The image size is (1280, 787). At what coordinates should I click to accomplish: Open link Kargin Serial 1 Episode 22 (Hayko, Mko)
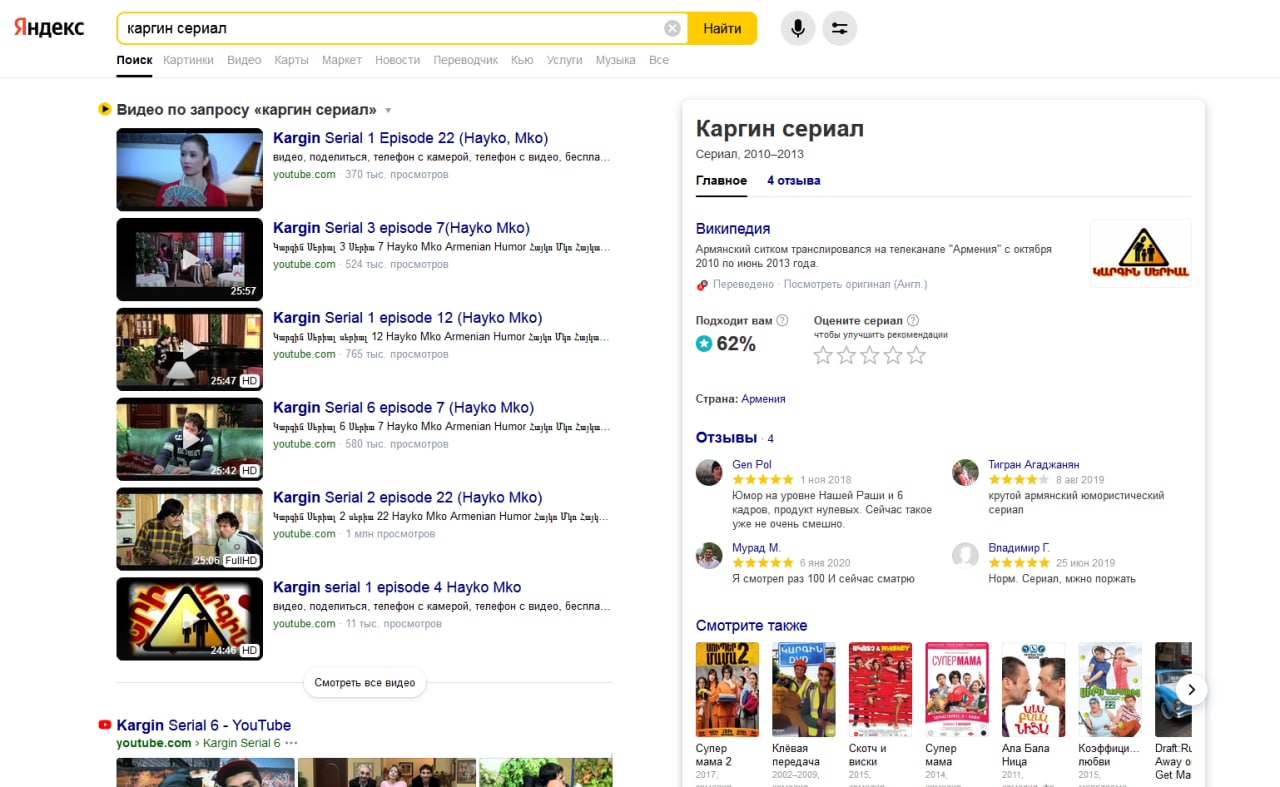(411, 138)
